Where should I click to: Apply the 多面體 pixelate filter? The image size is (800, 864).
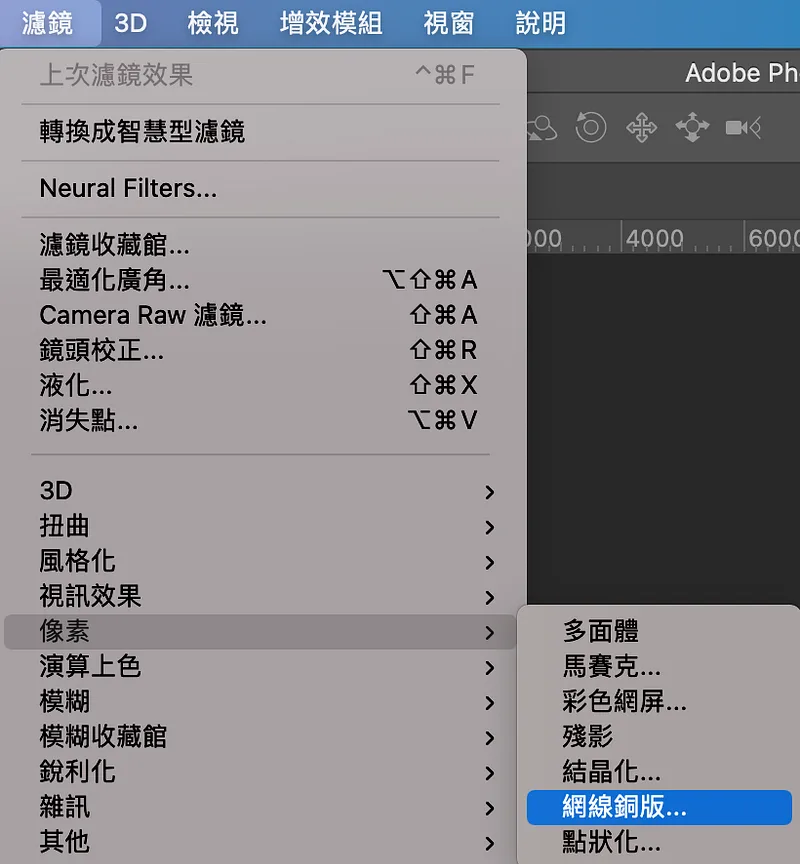coord(659,631)
